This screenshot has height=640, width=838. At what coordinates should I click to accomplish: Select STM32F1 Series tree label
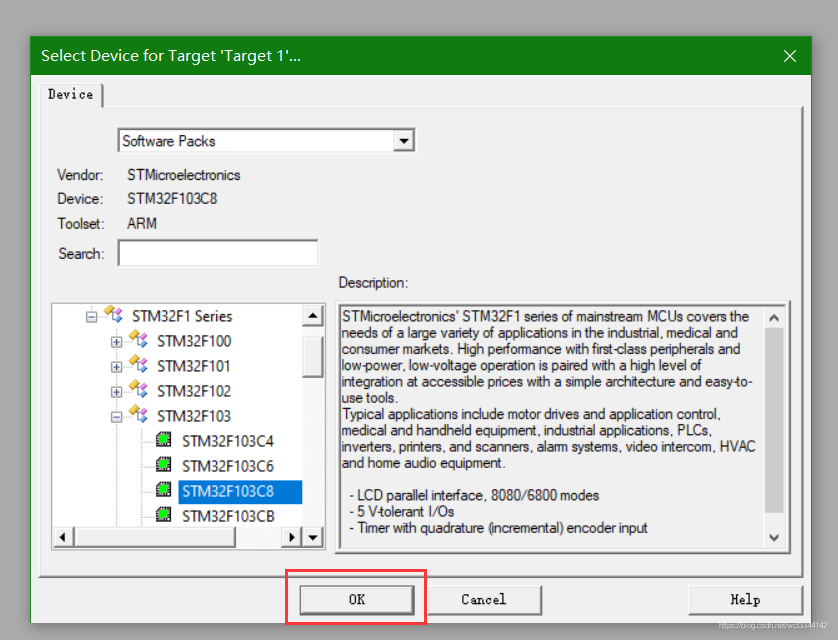point(182,316)
